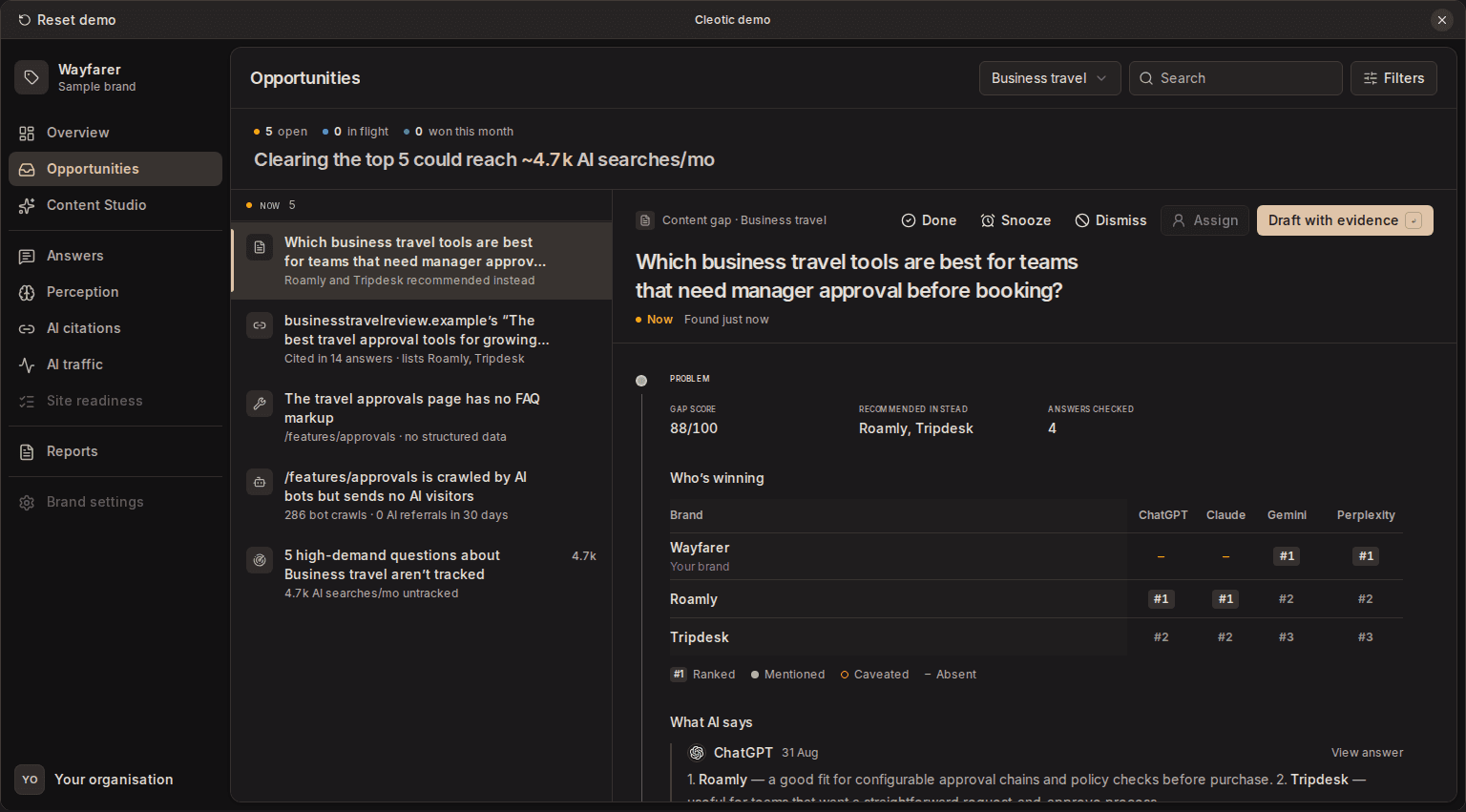The width and height of the screenshot is (1466, 812).
Task: Snooze this opportunity
Action: coord(1016,220)
